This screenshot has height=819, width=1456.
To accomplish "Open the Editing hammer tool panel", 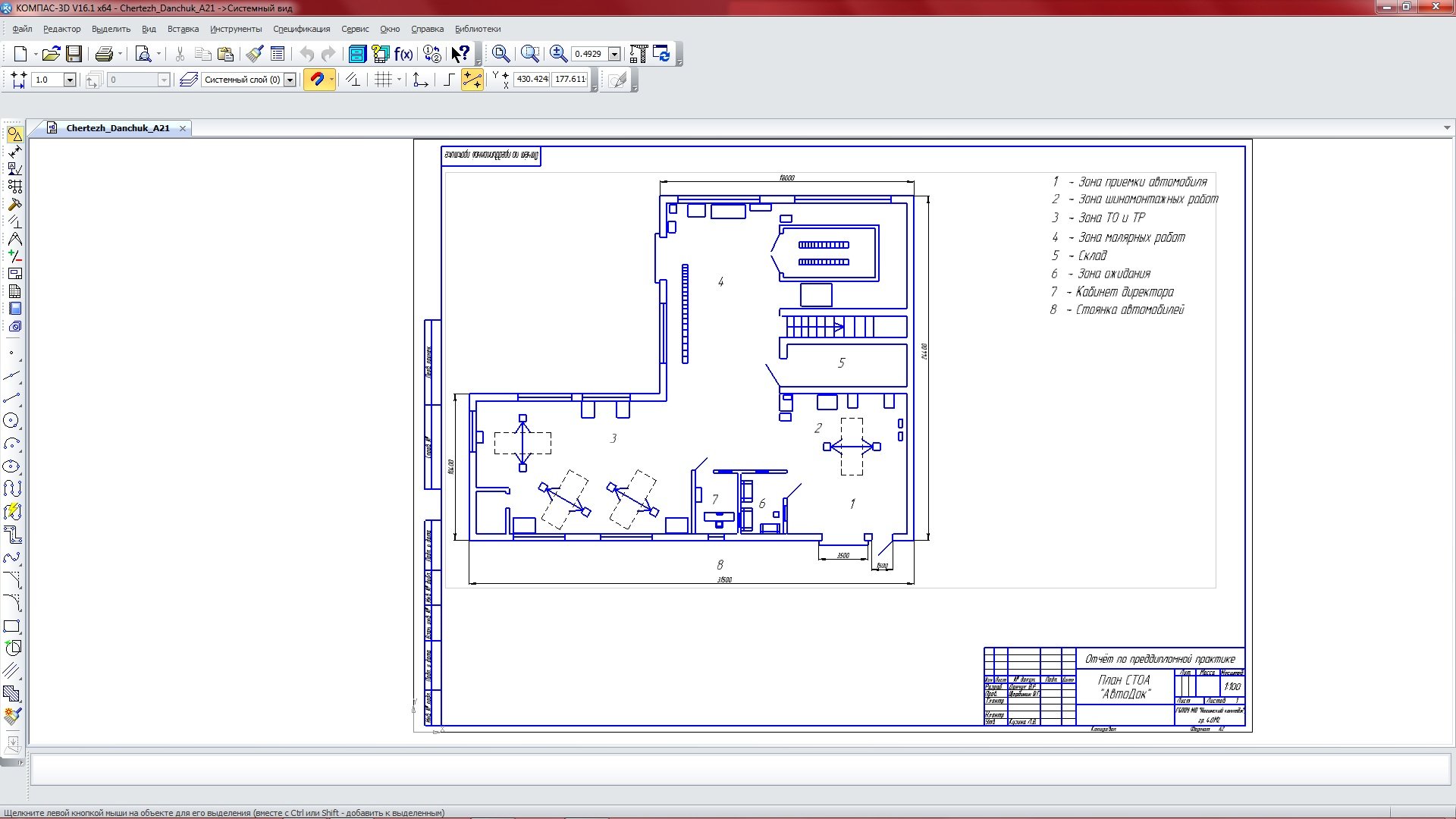I will pyautogui.click(x=14, y=205).
